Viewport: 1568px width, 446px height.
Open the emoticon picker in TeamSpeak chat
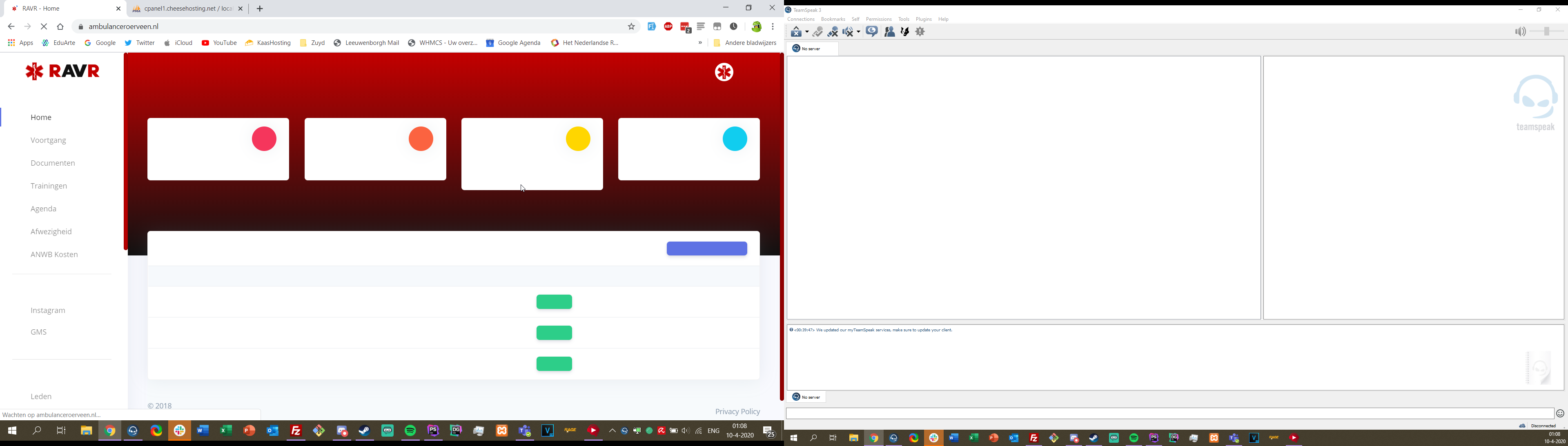click(x=1560, y=414)
